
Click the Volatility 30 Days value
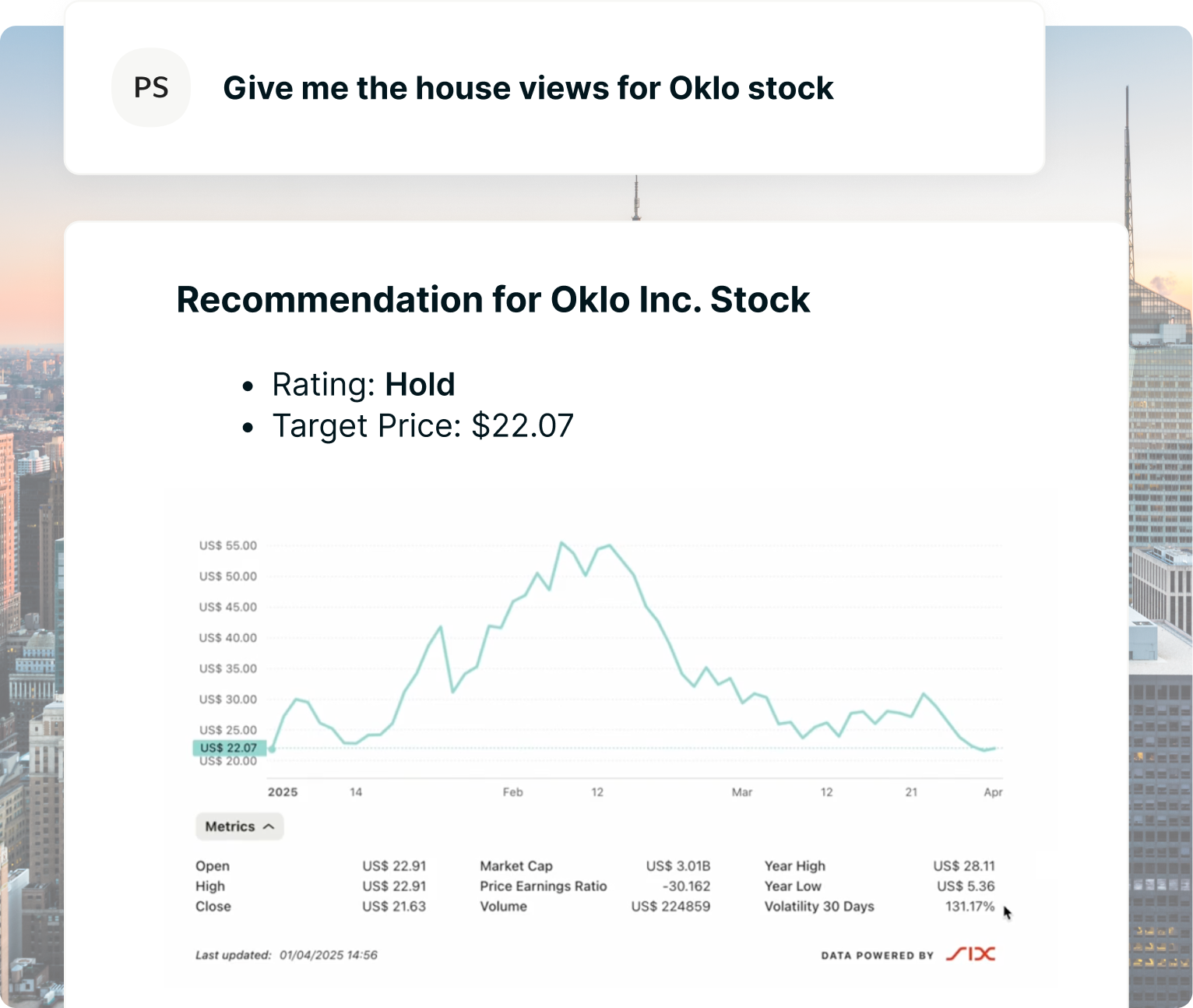[970, 907]
